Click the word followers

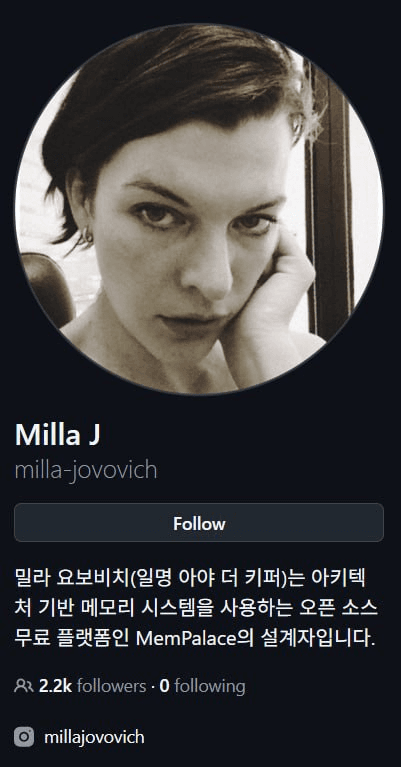click(111, 686)
